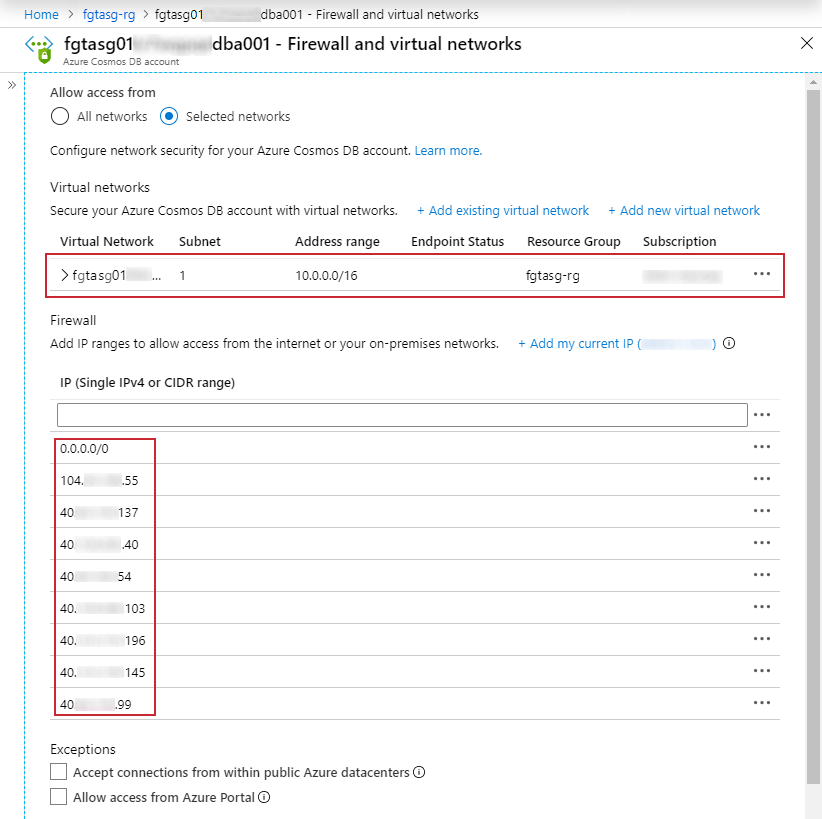Check Allow access from Azure Portal
Image resolution: width=822 pixels, height=819 pixels.
[59, 797]
